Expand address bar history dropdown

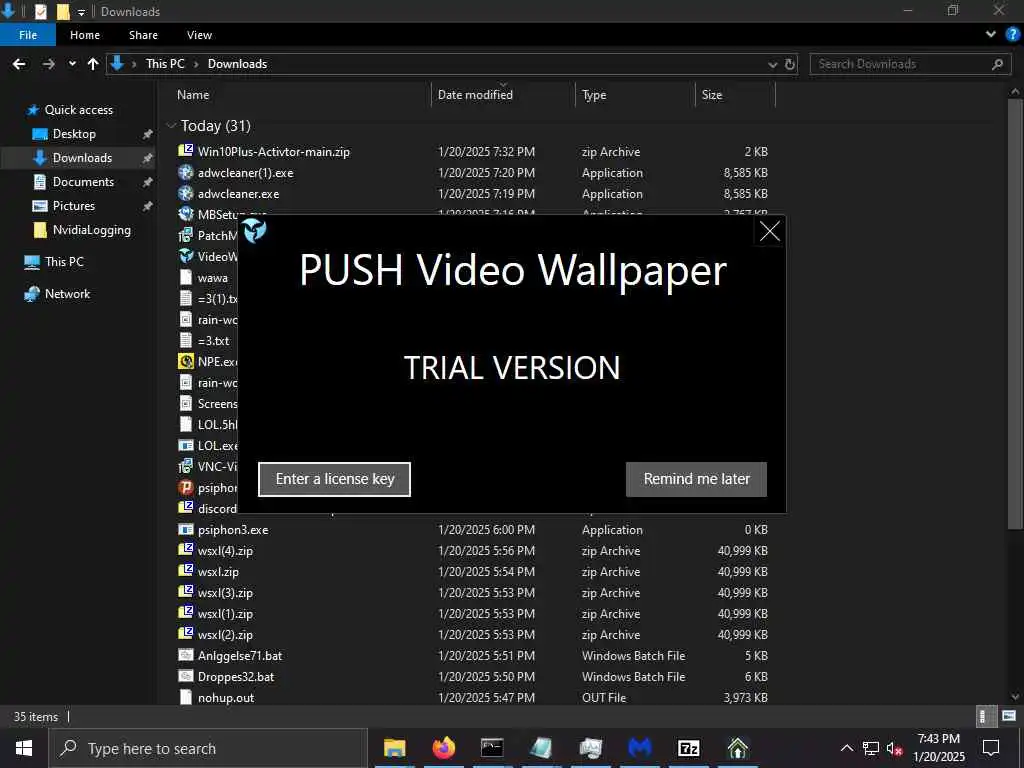point(773,64)
